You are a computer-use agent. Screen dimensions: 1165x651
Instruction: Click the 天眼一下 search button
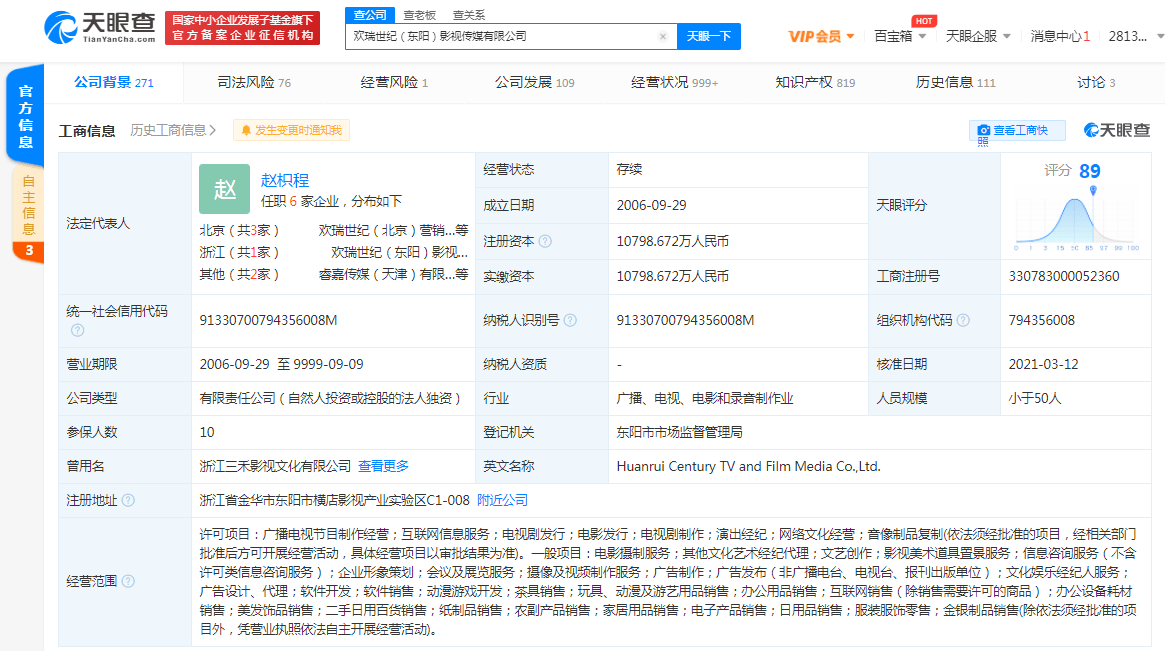click(709, 36)
